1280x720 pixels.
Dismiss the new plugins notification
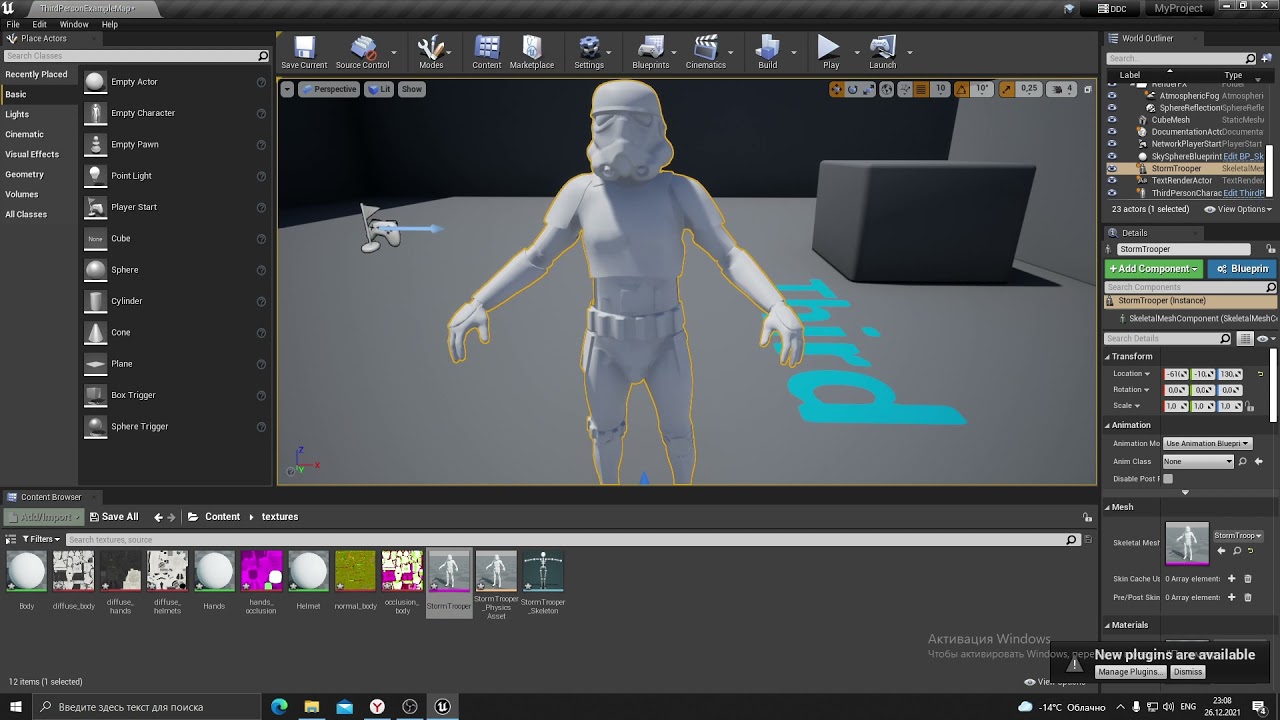[1188, 672]
